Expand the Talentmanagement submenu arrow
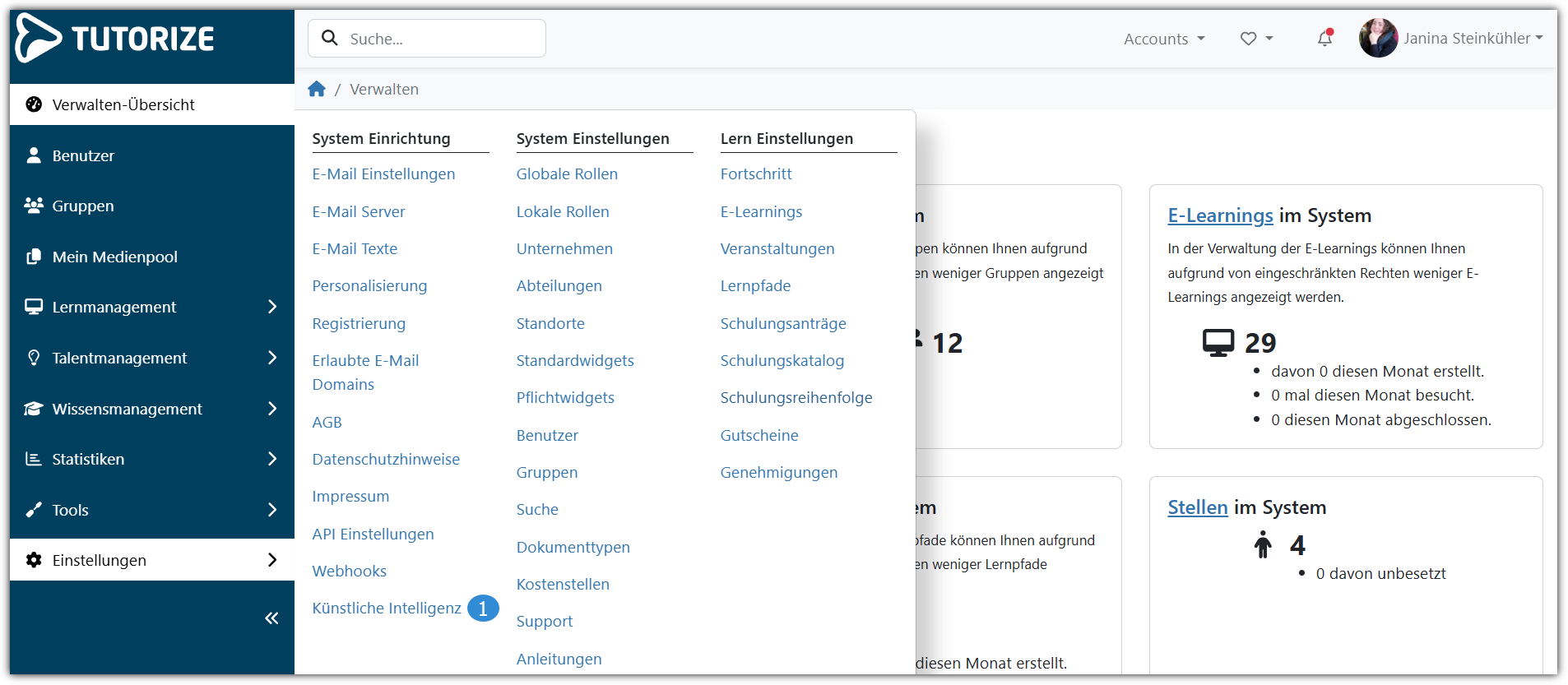The height and width of the screenshot is (685, 1568). [272, 358]
